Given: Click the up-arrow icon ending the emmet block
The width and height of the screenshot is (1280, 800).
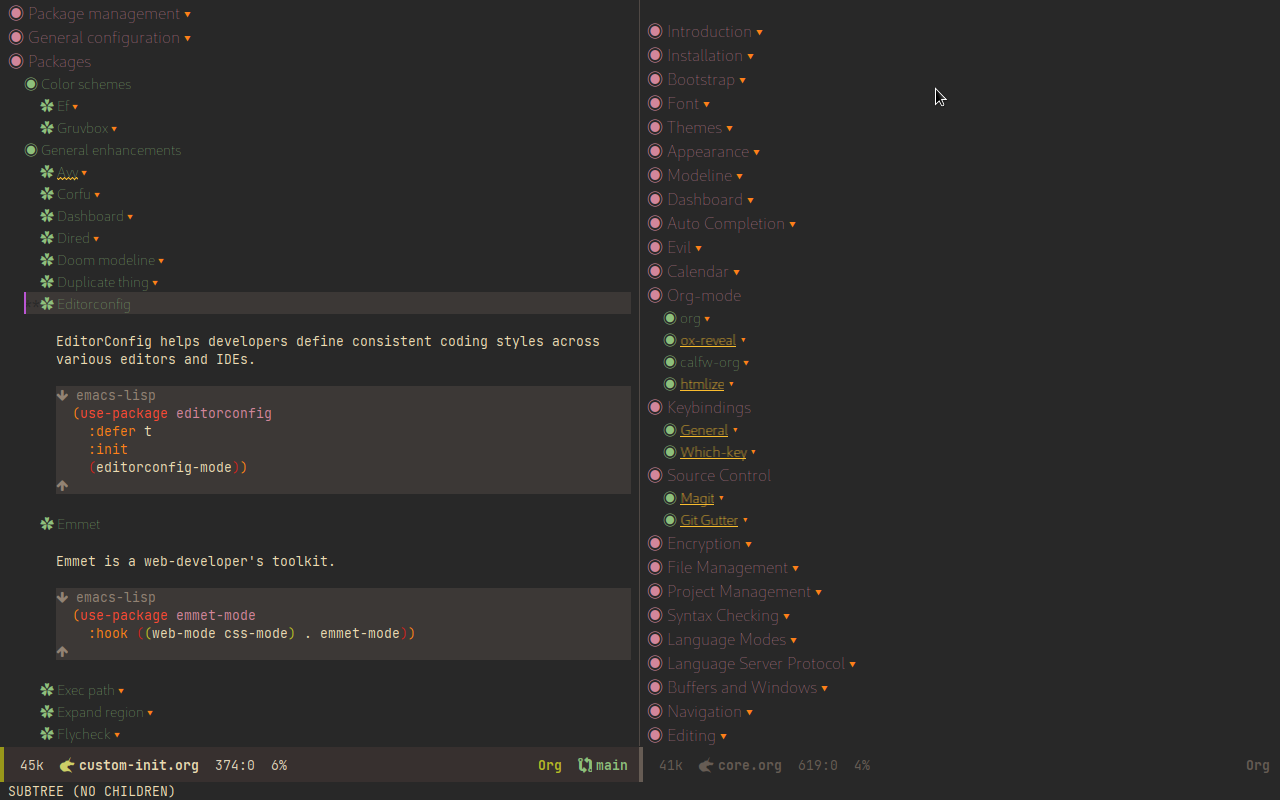Looking at the screenshot, I should click(x=62, y=651).
